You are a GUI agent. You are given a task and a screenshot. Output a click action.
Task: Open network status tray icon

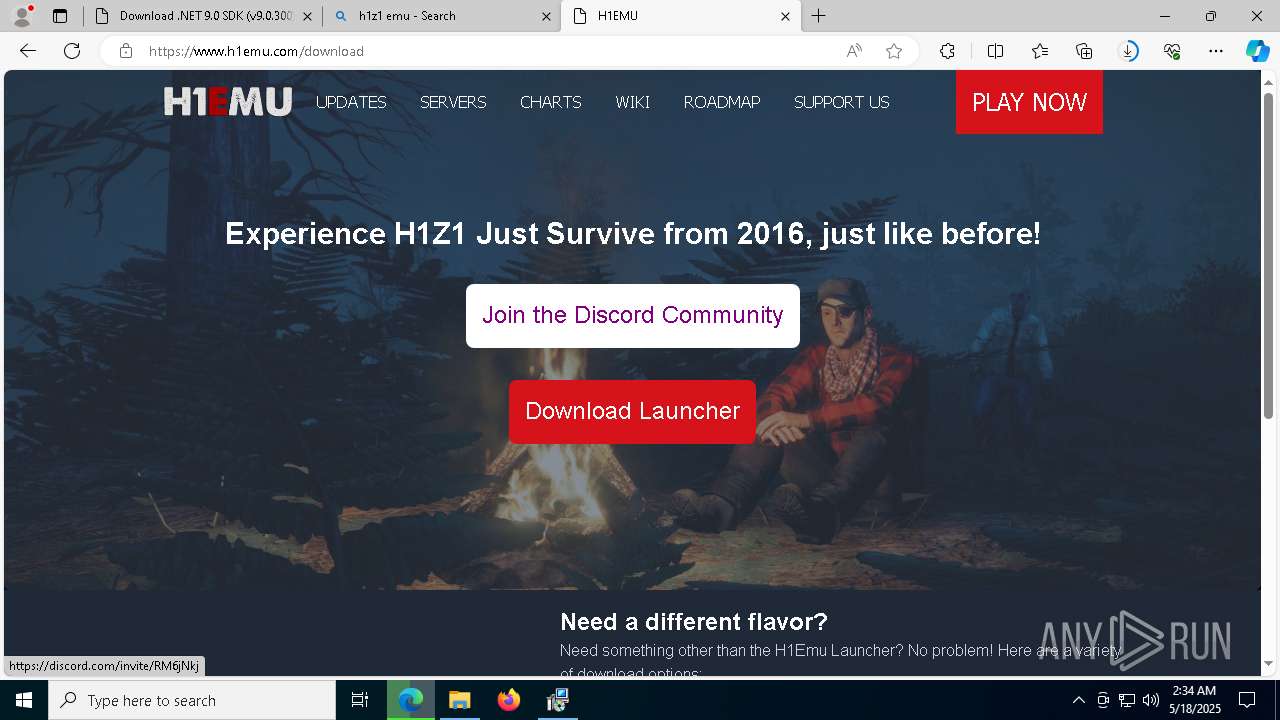tap(1127, 700)
